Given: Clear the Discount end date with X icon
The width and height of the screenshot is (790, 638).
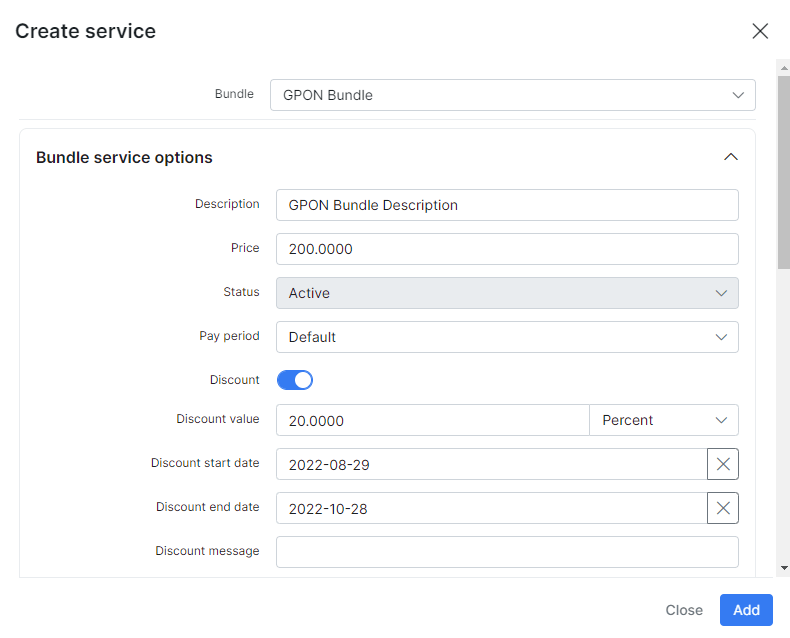Looking at the screenshot, I should pyautogui.click(x=722, y=508).
